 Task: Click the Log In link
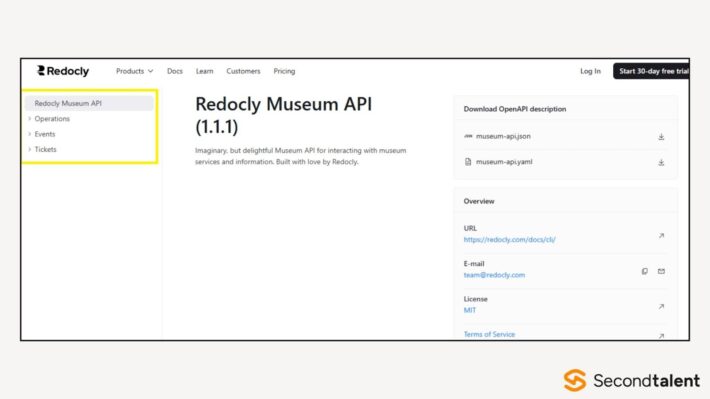[590, 71]
